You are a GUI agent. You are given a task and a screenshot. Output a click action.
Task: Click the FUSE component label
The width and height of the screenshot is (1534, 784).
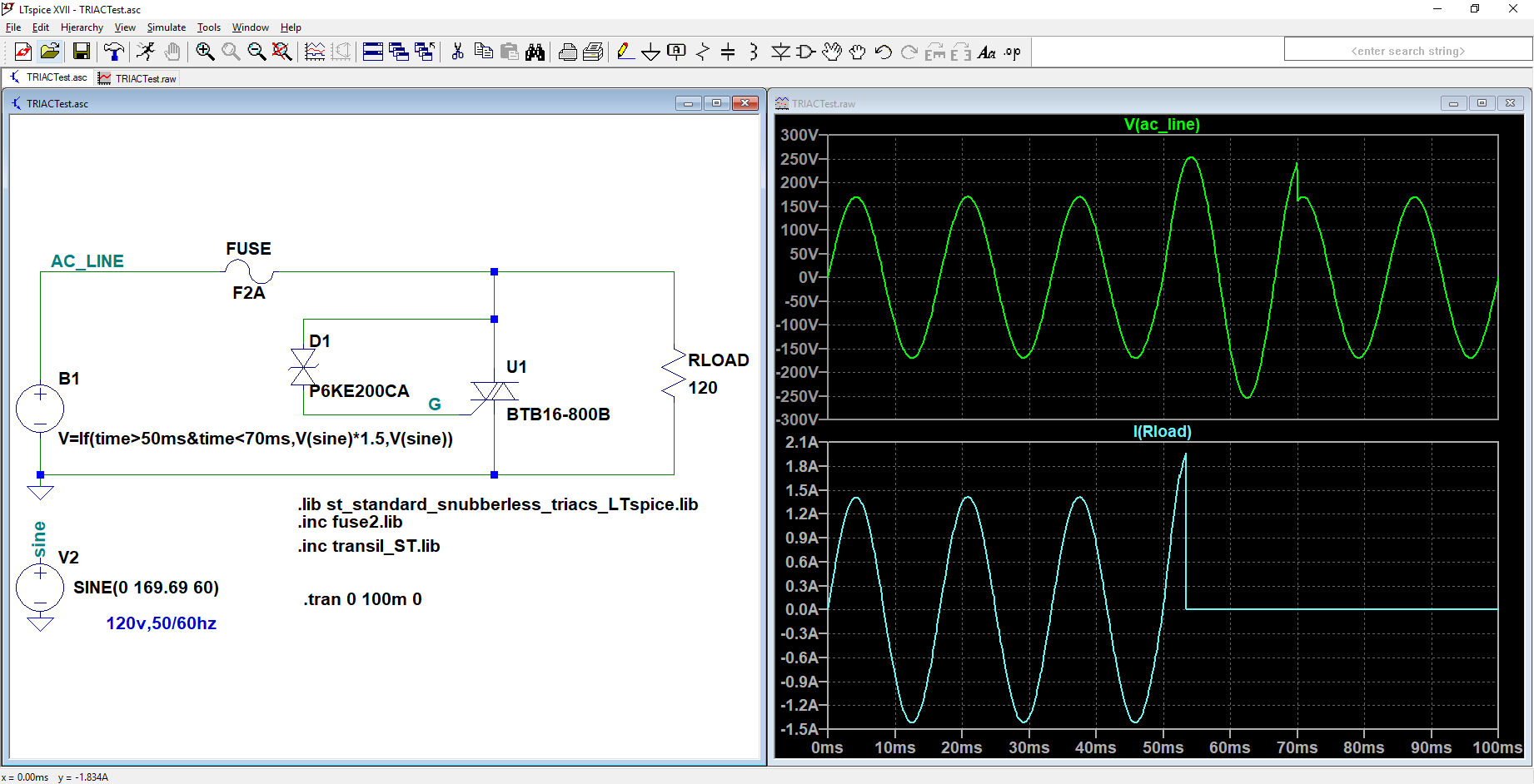point(248,249)
